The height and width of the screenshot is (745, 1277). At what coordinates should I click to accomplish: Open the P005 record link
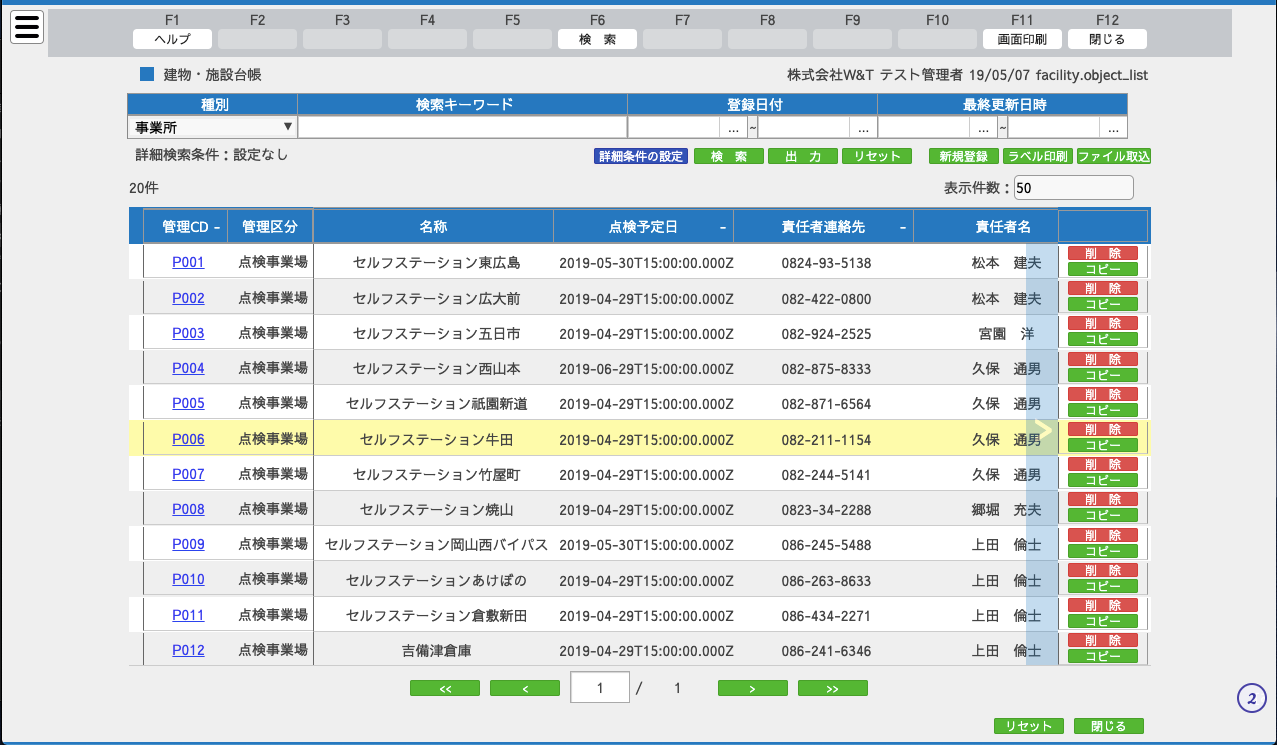pyautogui.click(x=188, y=403)
